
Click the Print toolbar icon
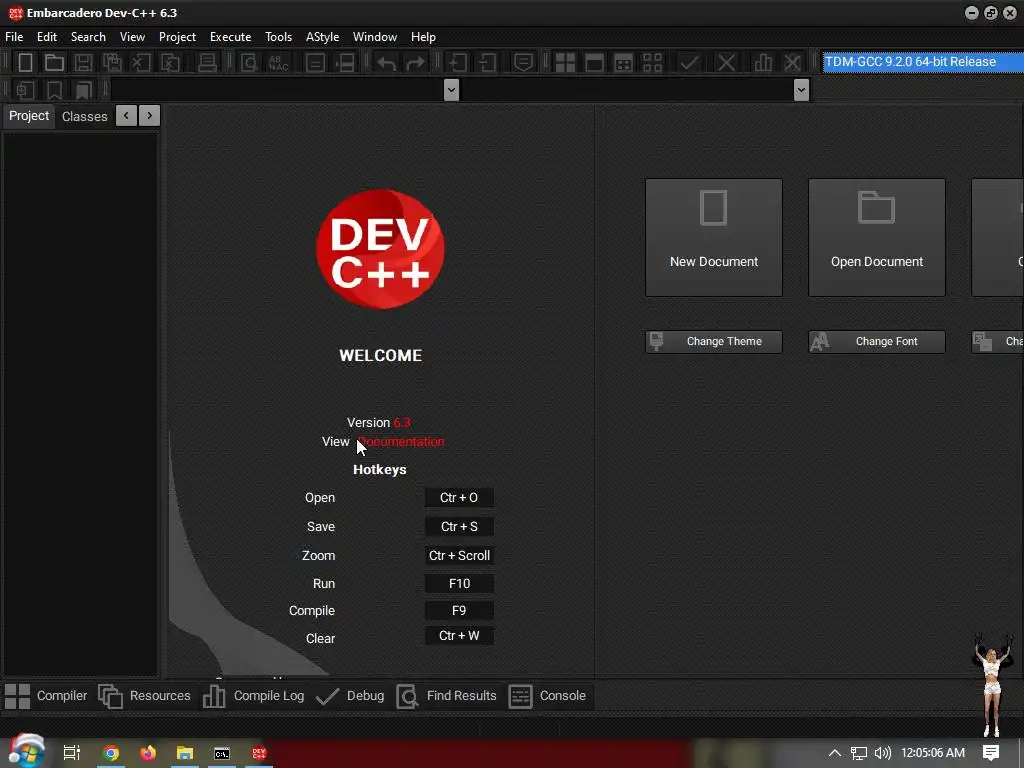click(x=207, y=63)
